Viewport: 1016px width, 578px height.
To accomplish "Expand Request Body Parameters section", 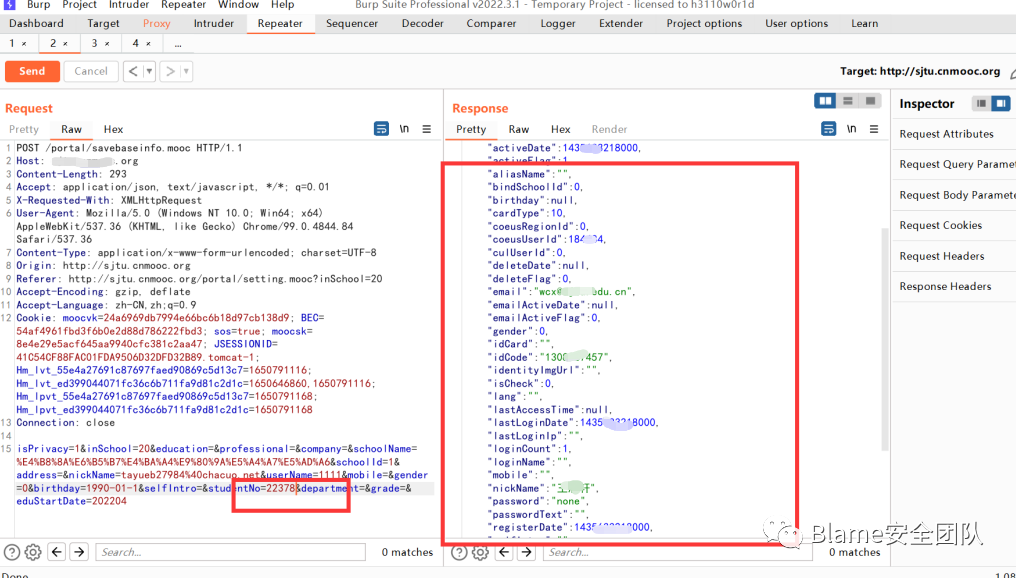I will coord(954,195).
